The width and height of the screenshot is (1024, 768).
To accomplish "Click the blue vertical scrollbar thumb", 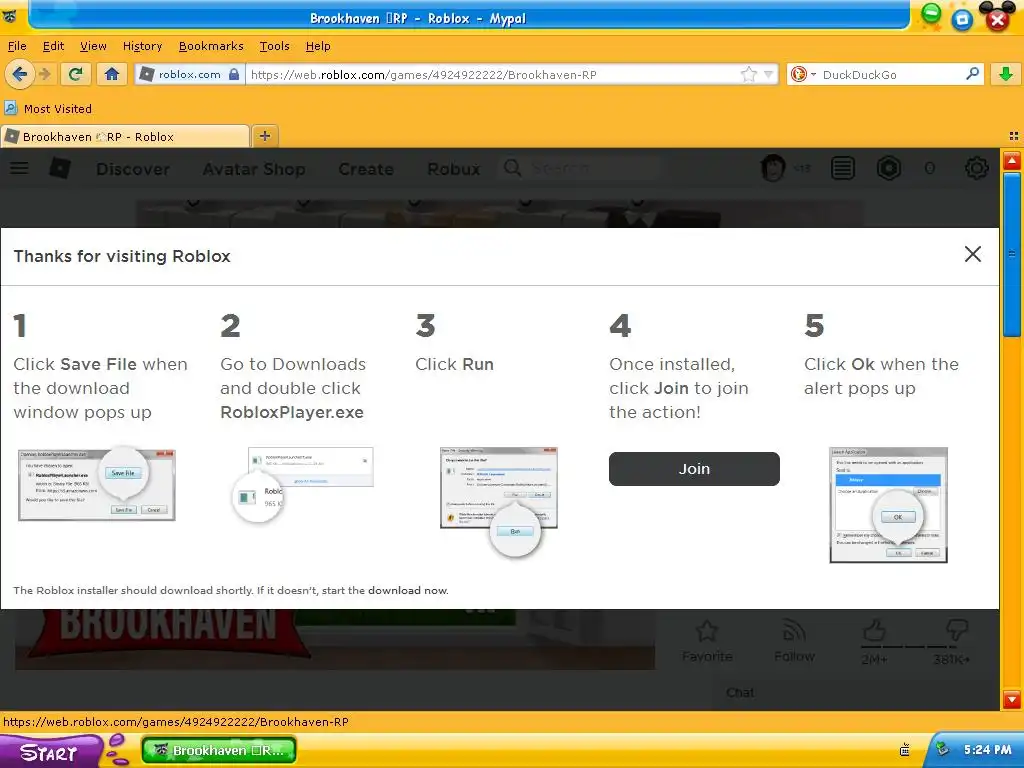I will point(1012,254).
